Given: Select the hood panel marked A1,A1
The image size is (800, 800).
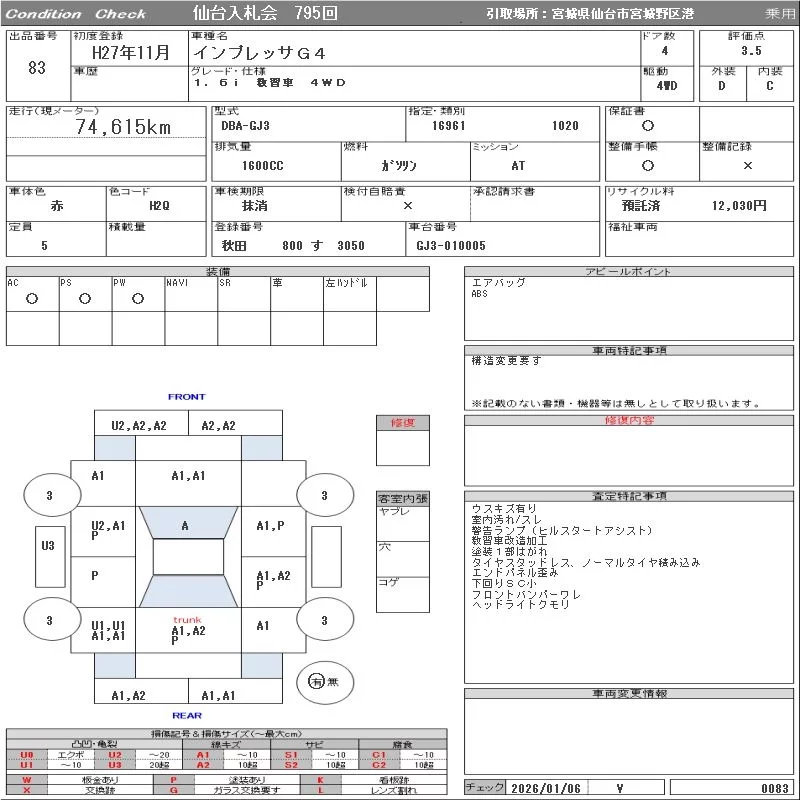Looking at the screenshot, I should 188,476.
